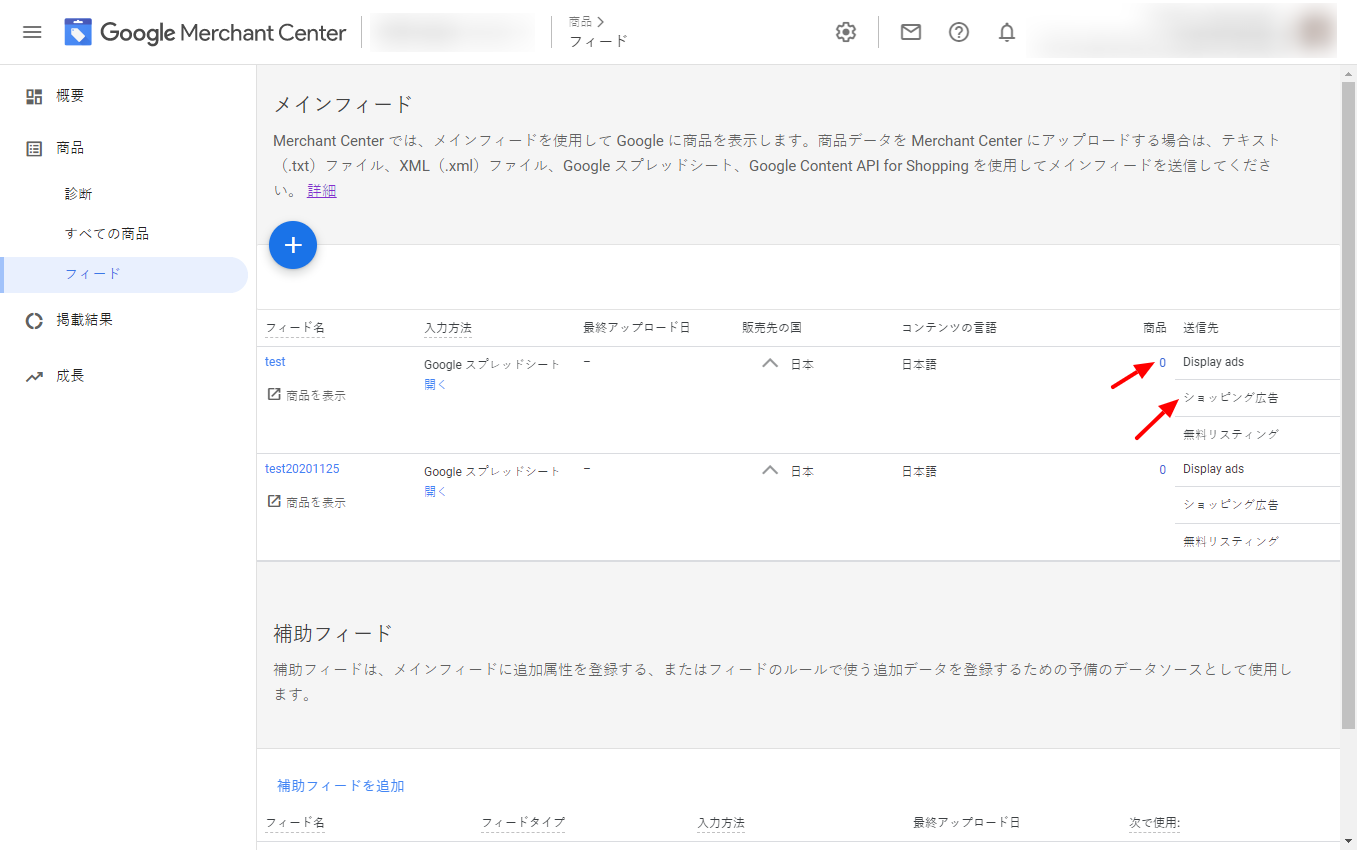This screenshot has height=850, width=1357.
Task: Click the フィード名 column header in main feeds
Action: tap(295, 328)
